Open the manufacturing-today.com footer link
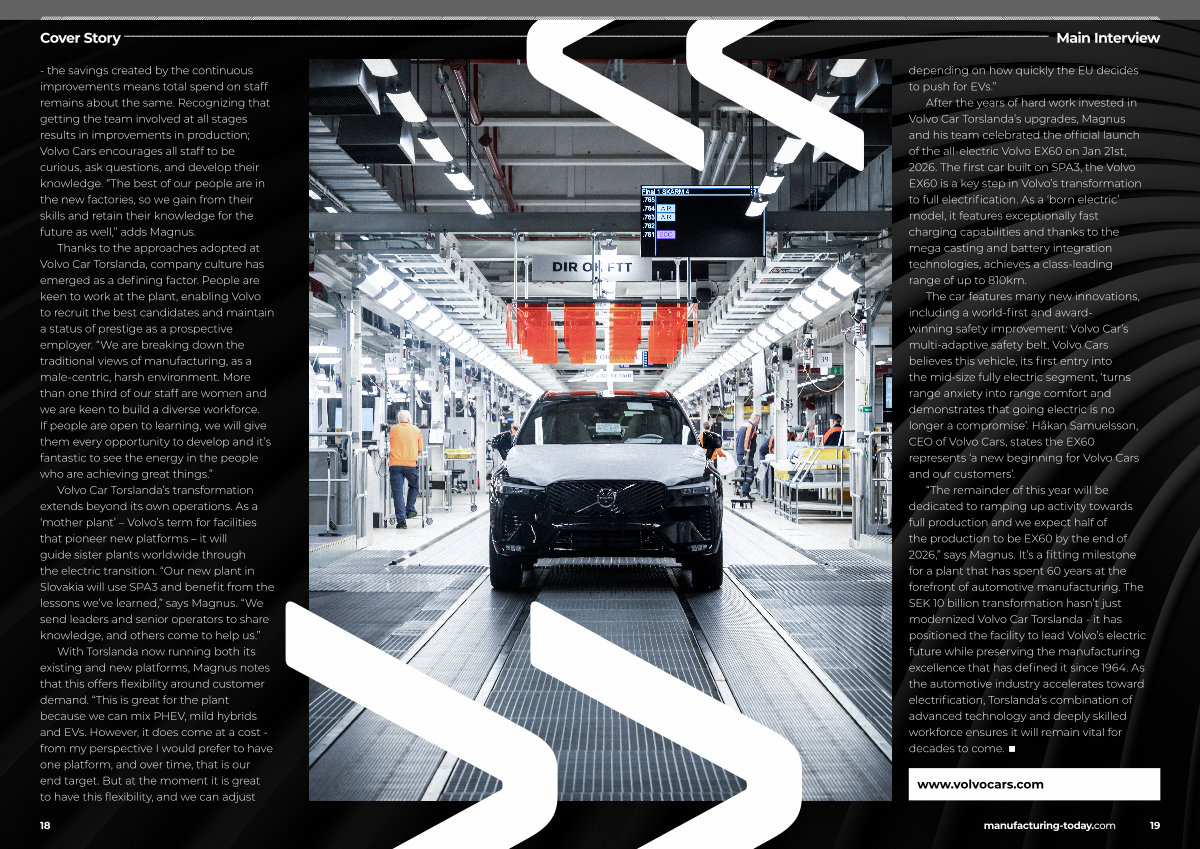This screenshot has width=1200, height=849. click(x=1049, y=825)
